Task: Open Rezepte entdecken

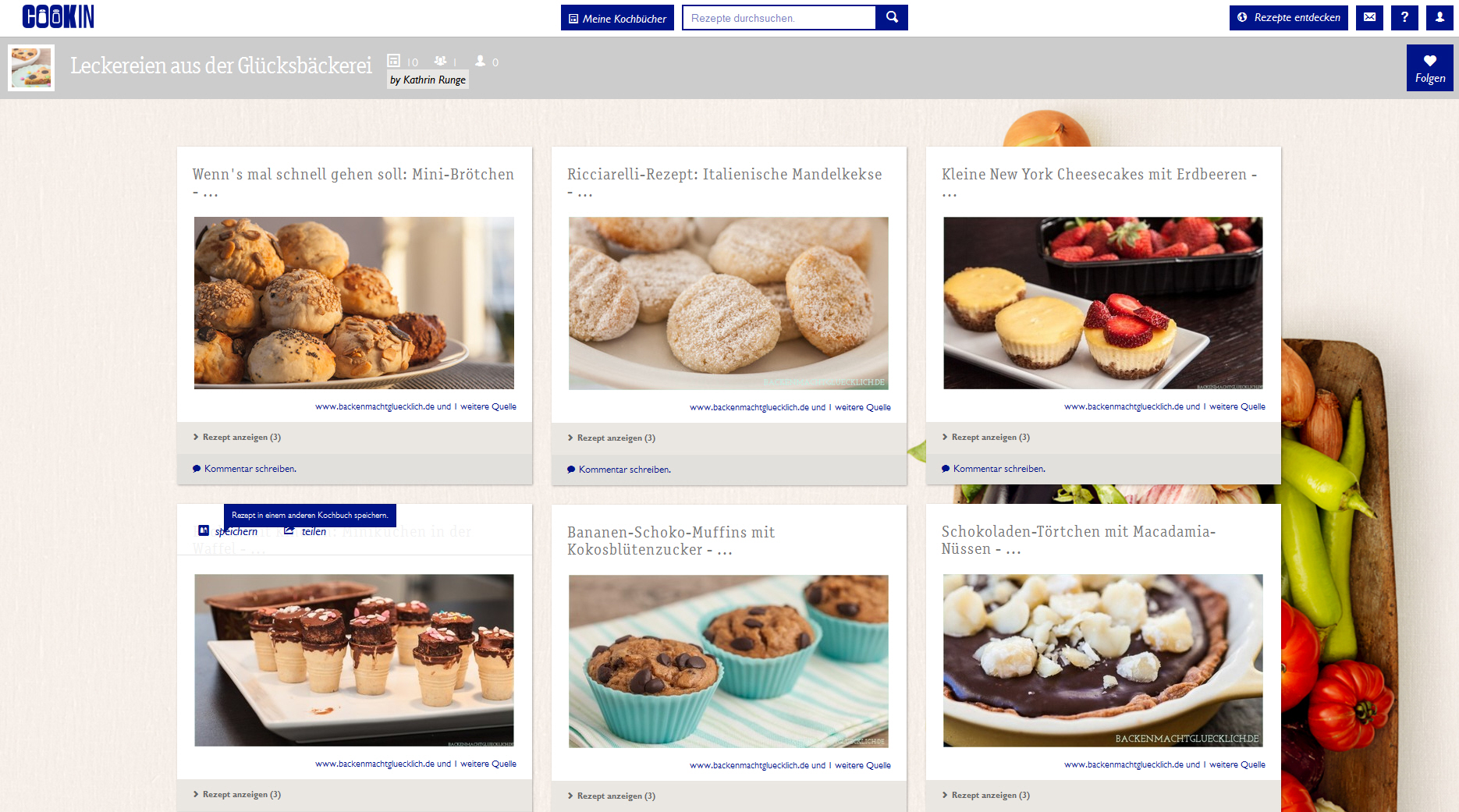Action: point(1288,17)
